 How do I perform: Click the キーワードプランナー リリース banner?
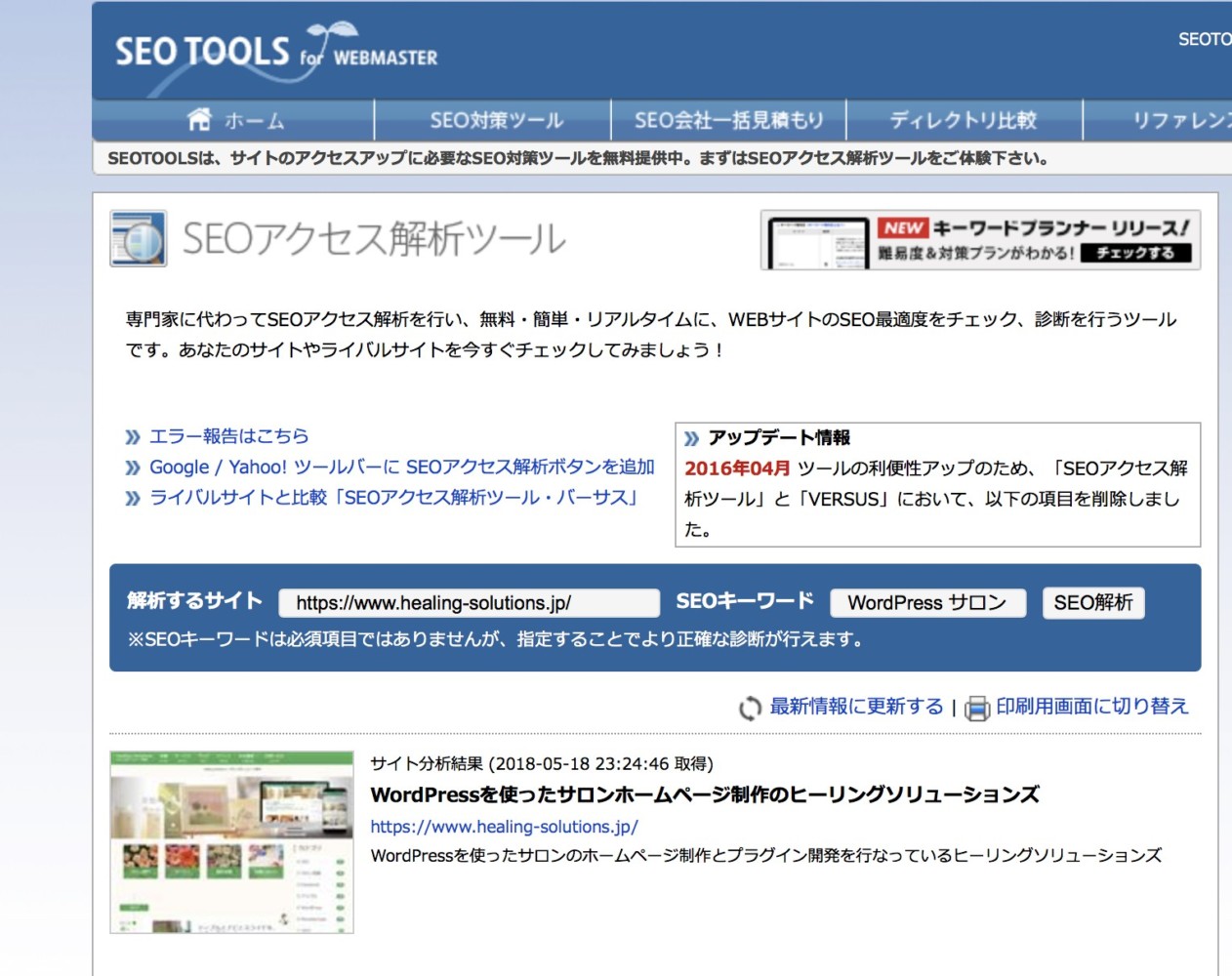click(980, 240)
